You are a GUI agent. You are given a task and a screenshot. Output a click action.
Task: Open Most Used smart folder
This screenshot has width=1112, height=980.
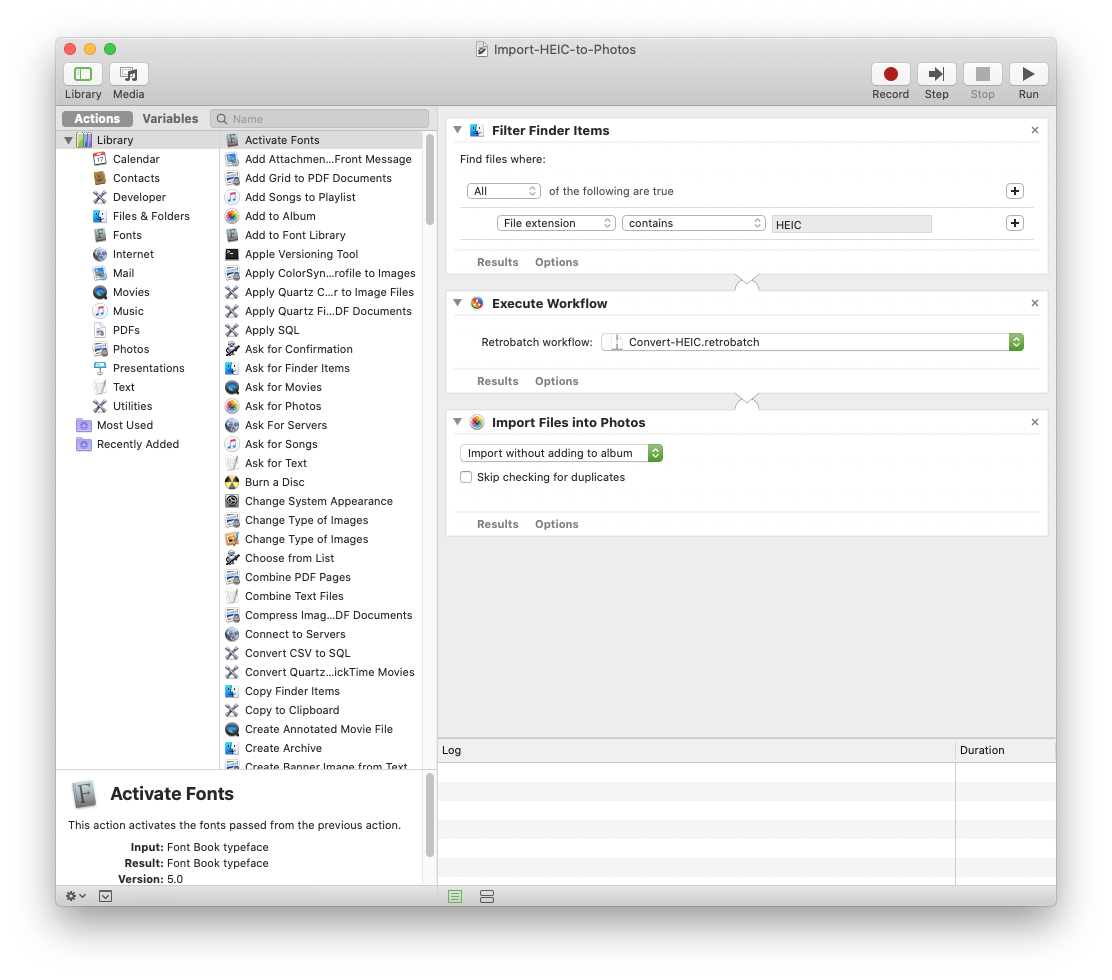point(125,425)
